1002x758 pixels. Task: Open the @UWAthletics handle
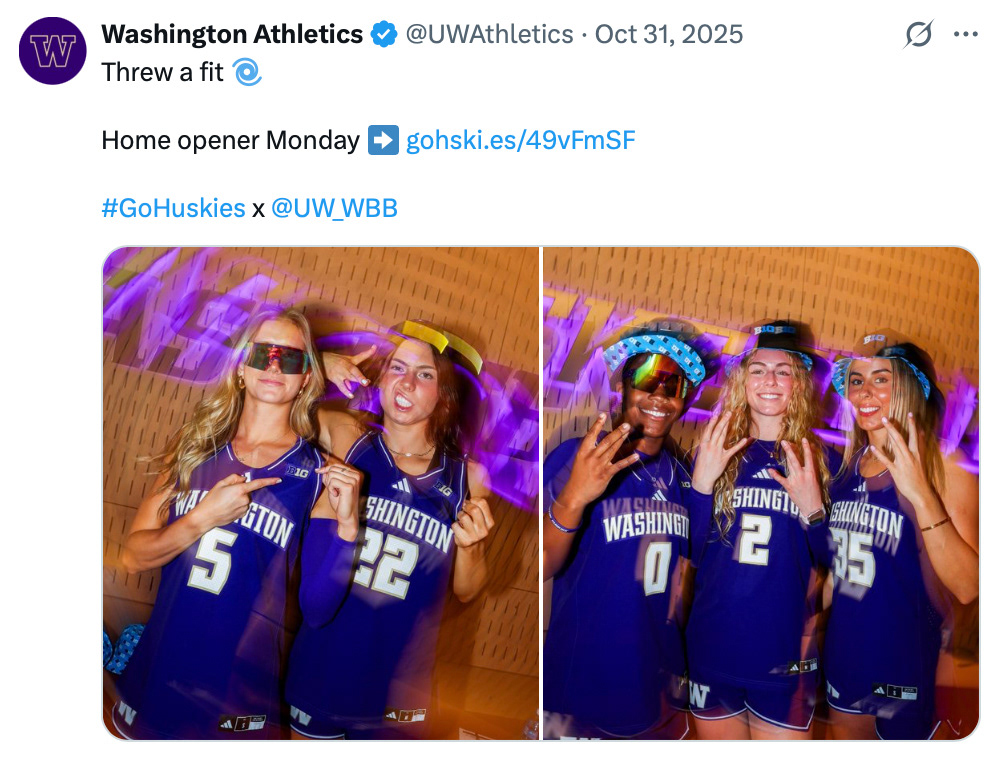489,35
